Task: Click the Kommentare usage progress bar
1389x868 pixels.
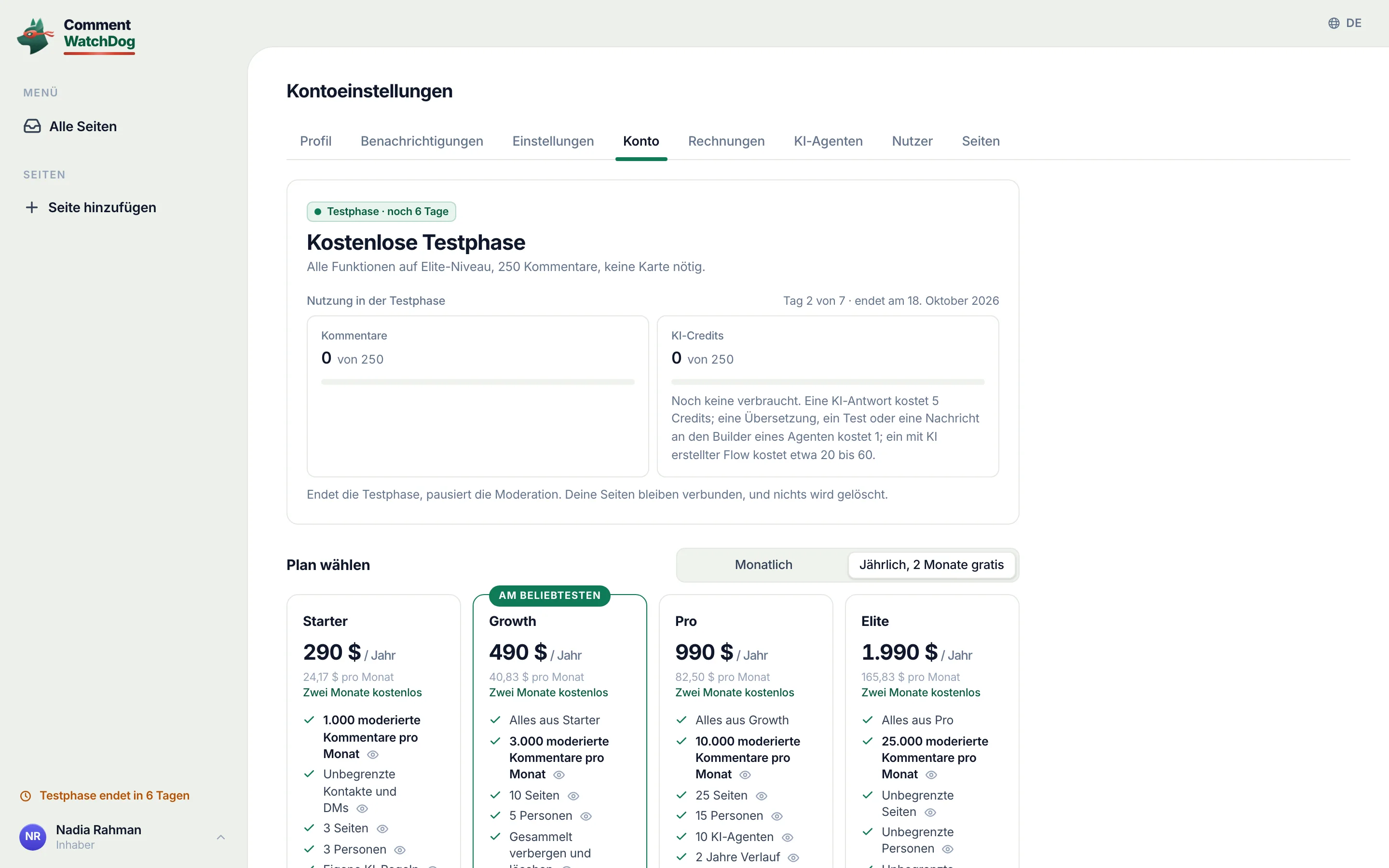Action: point(477,382)
